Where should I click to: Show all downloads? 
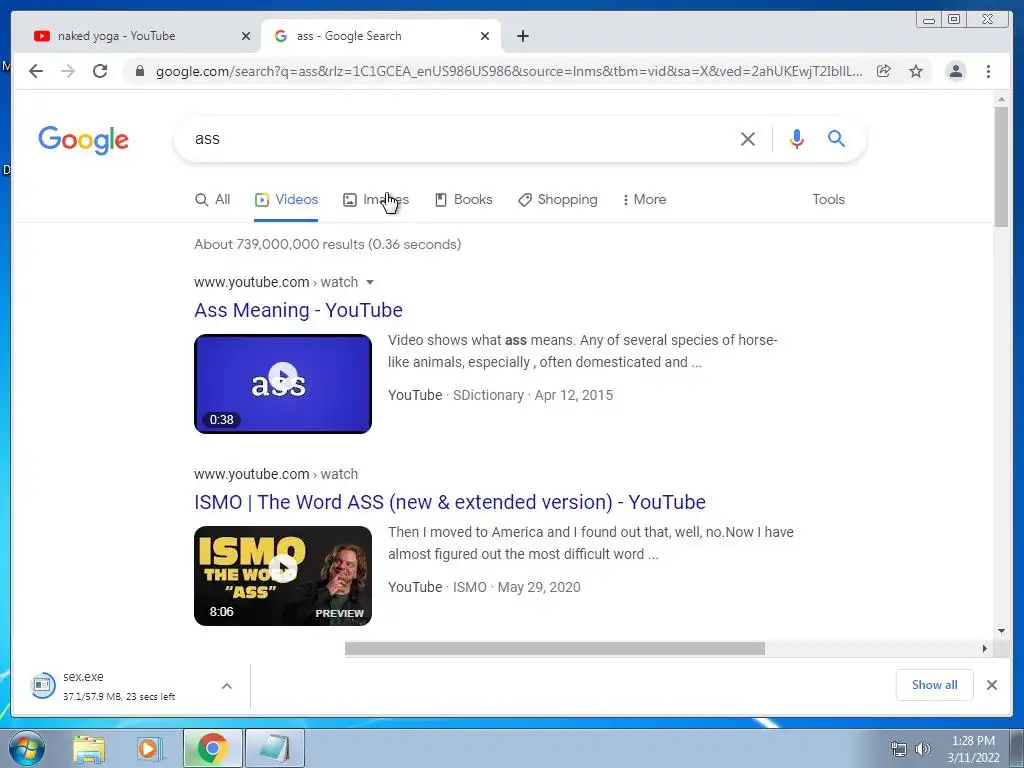click(935, 685)
